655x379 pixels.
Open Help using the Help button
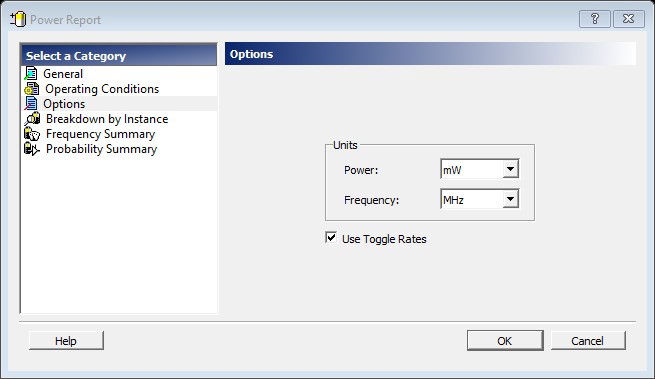[66, 341]
